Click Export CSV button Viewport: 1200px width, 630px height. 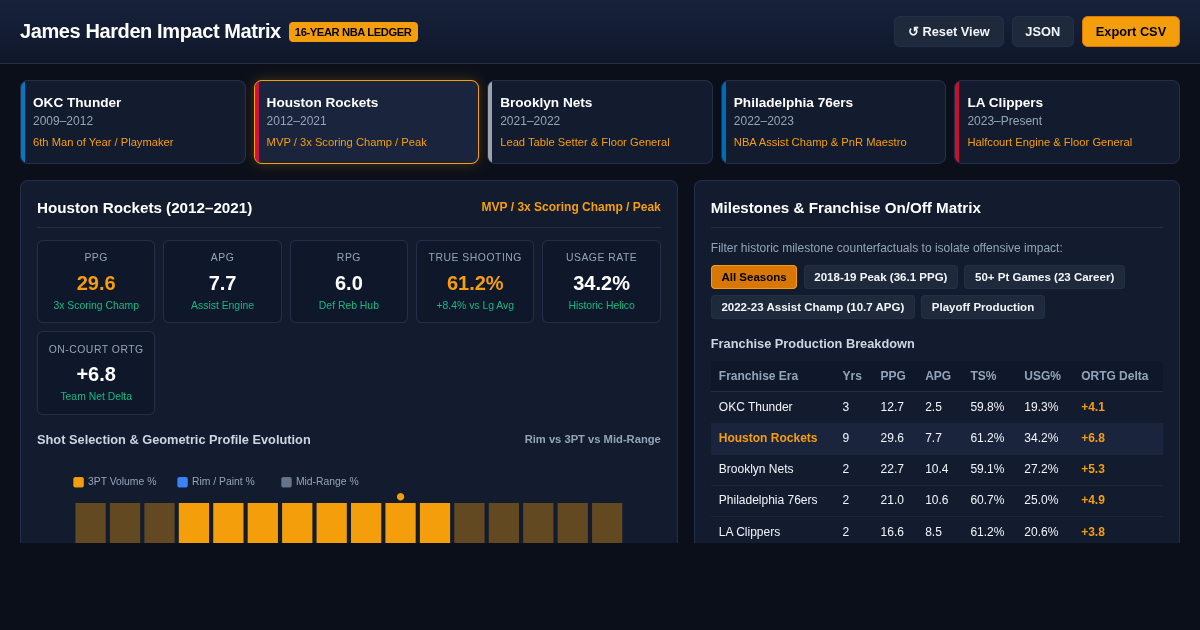[1130, 31]
